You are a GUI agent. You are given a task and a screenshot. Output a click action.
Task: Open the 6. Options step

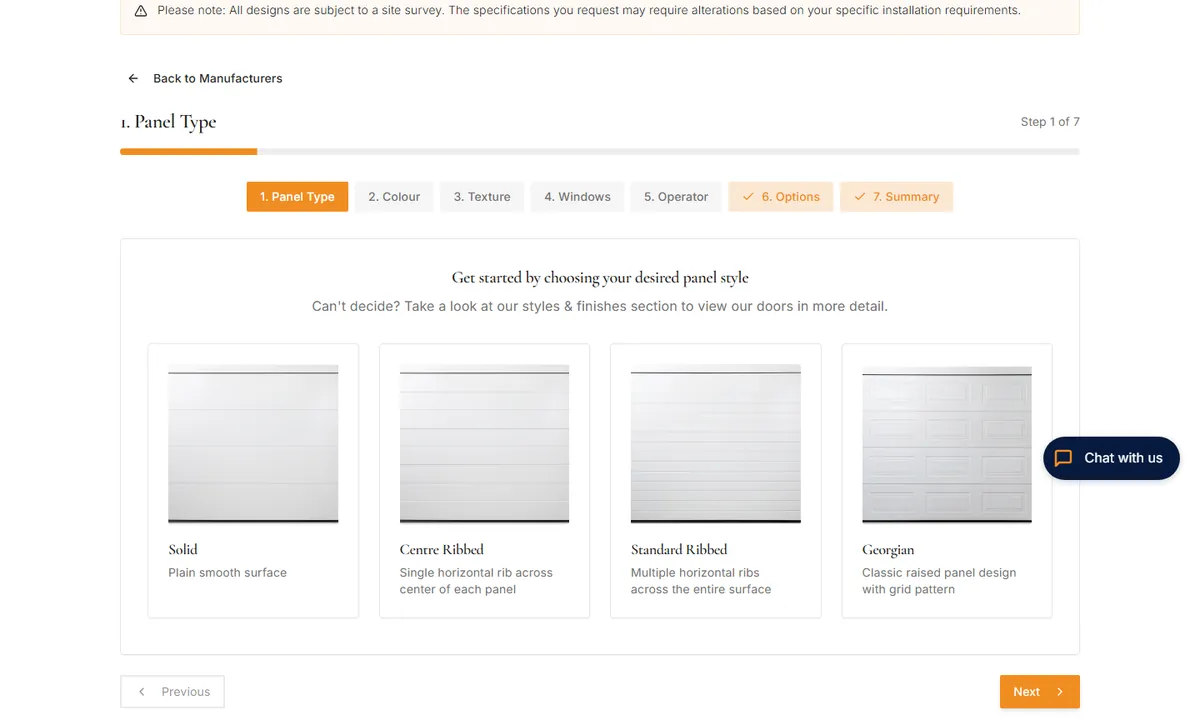pos(781,197)
